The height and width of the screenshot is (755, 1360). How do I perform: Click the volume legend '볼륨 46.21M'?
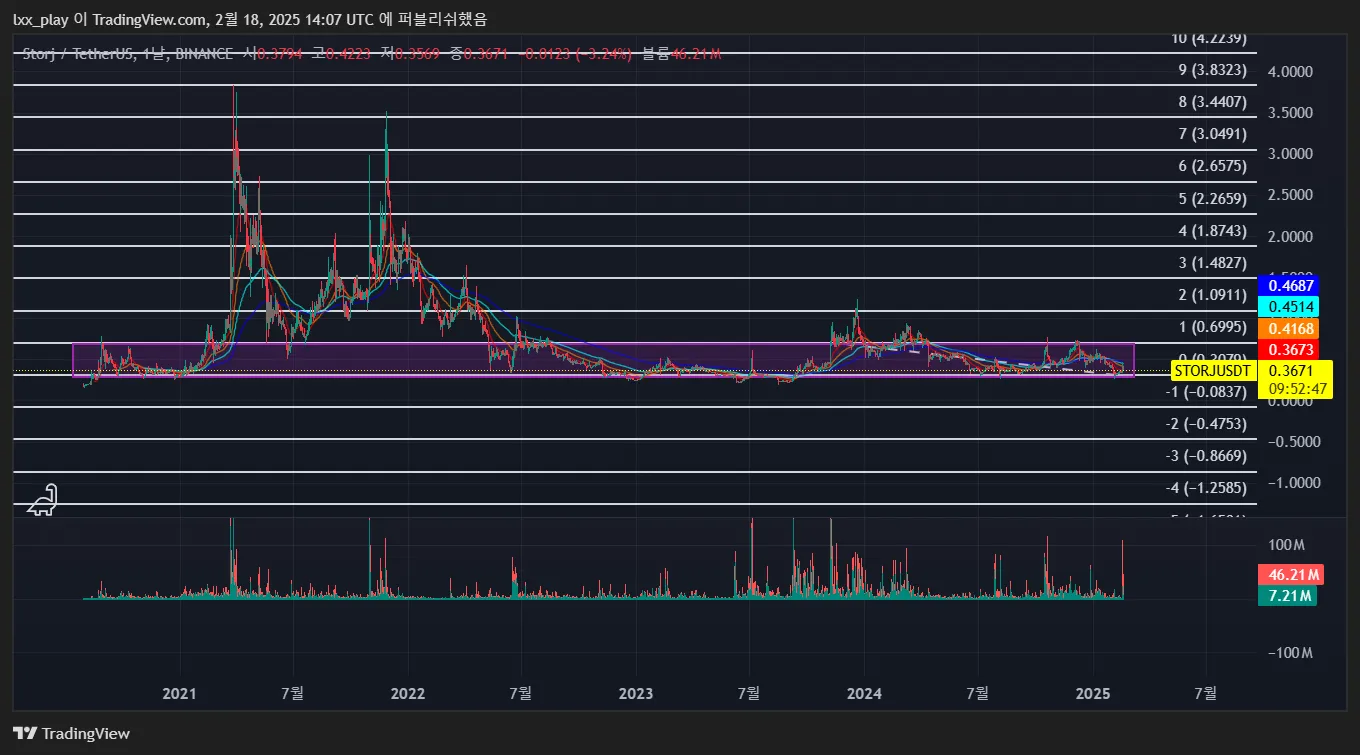(681, 53)
